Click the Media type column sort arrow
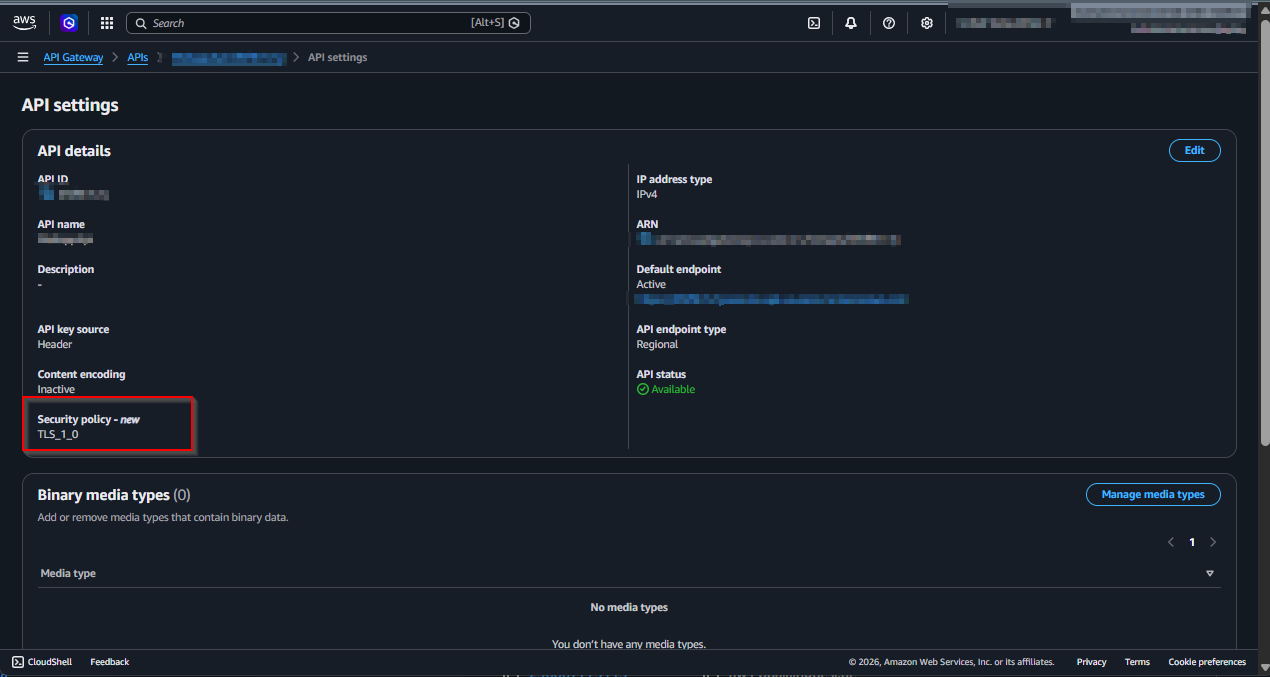The height and width of the screenshot is (677, 1270). tap(1209, 573)
